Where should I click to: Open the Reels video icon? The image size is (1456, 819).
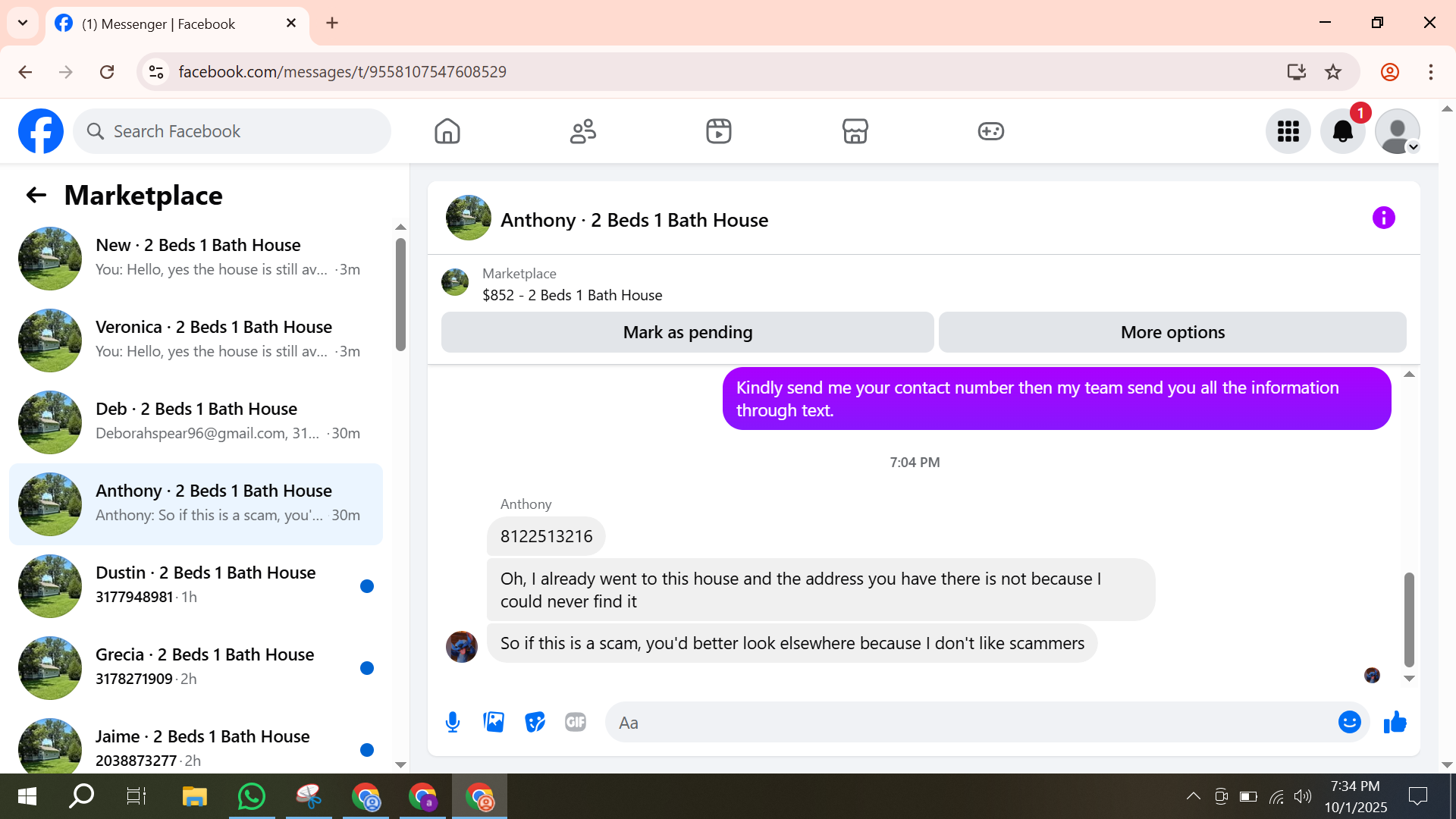tap(719, 131)
